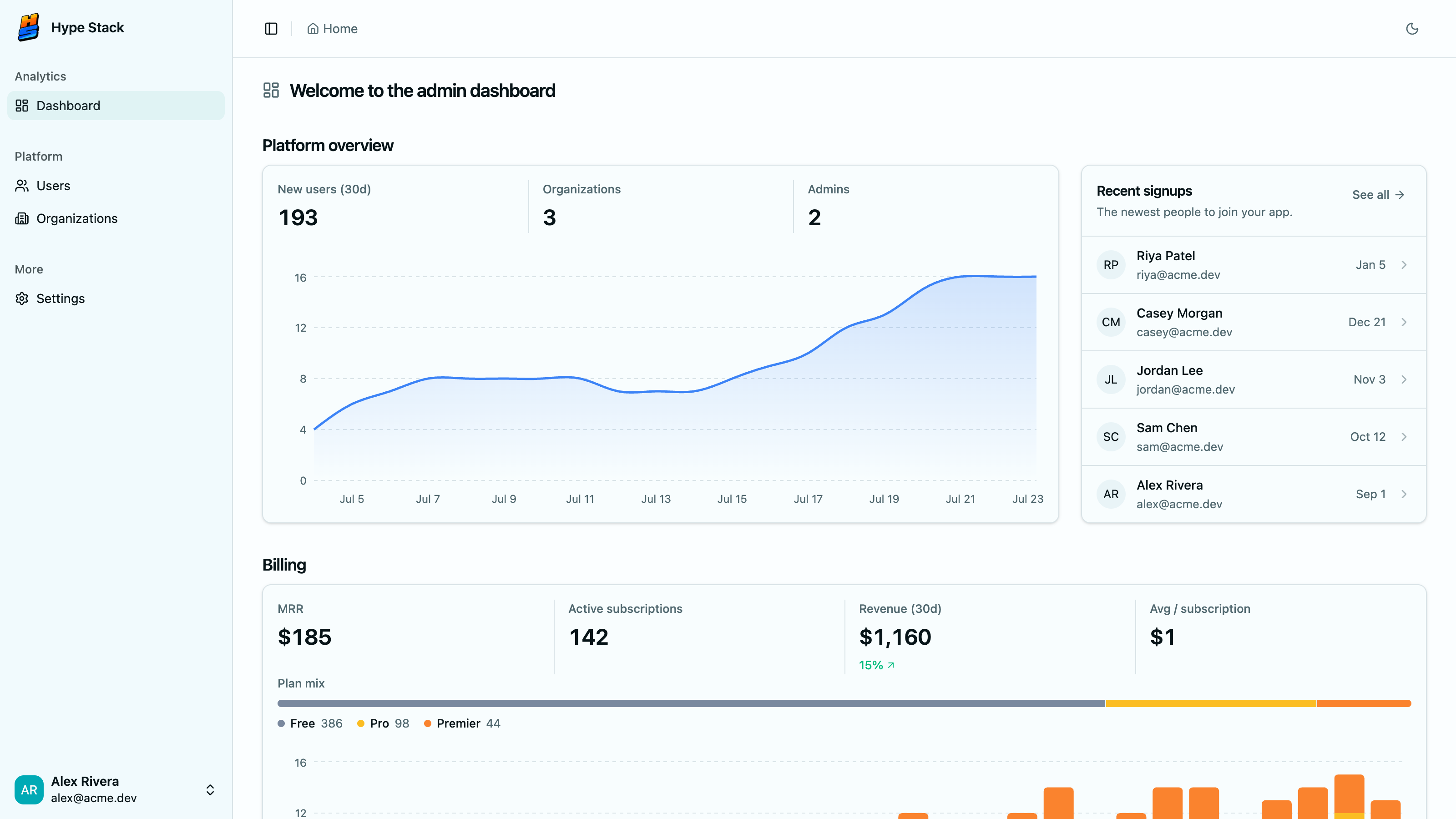Screen dimensions: 1456x819
Task: Click the Organizations building icon in the sidebar
Action: pyautogui.click(x=22, y=219)
